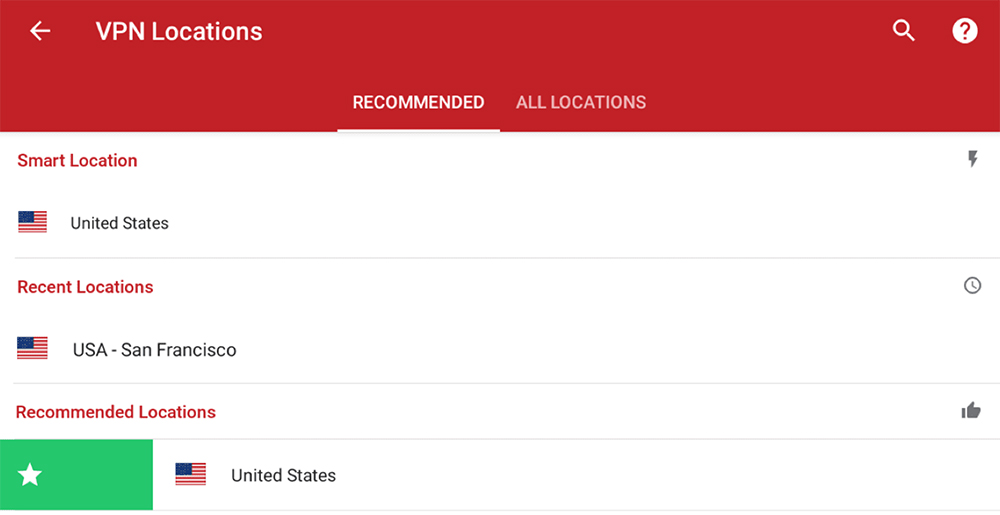Go back using the arrow icon
The width and height of the screenshot is (1000, 515).
[40, 31]
